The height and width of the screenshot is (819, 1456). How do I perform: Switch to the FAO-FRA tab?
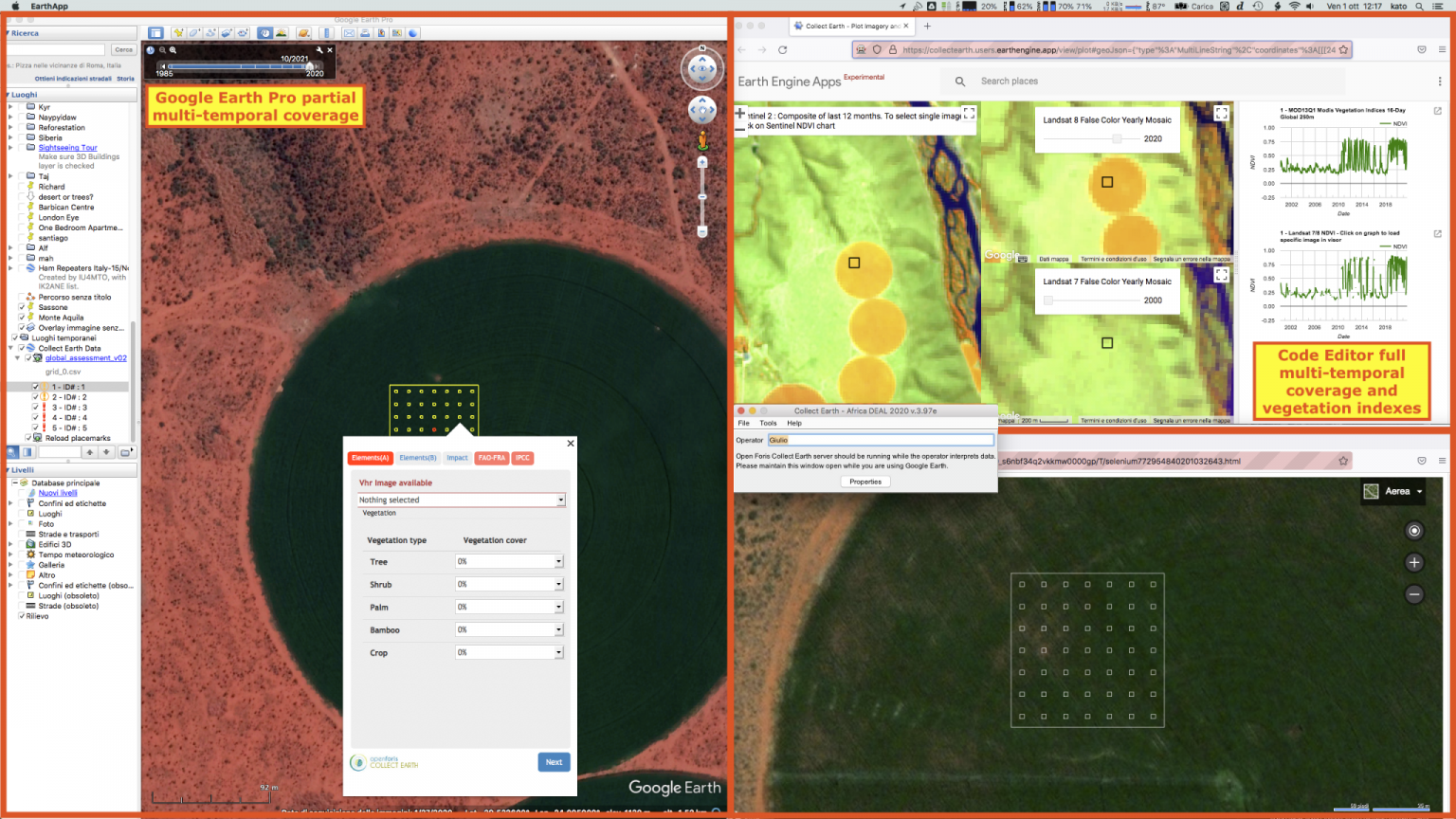491,458
